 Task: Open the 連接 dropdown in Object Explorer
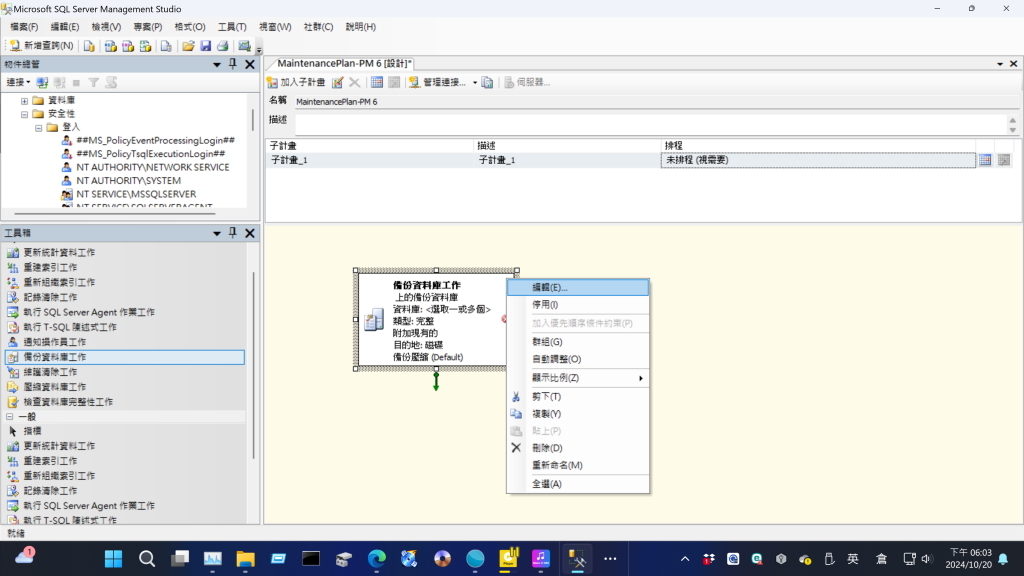pos(18,82)
